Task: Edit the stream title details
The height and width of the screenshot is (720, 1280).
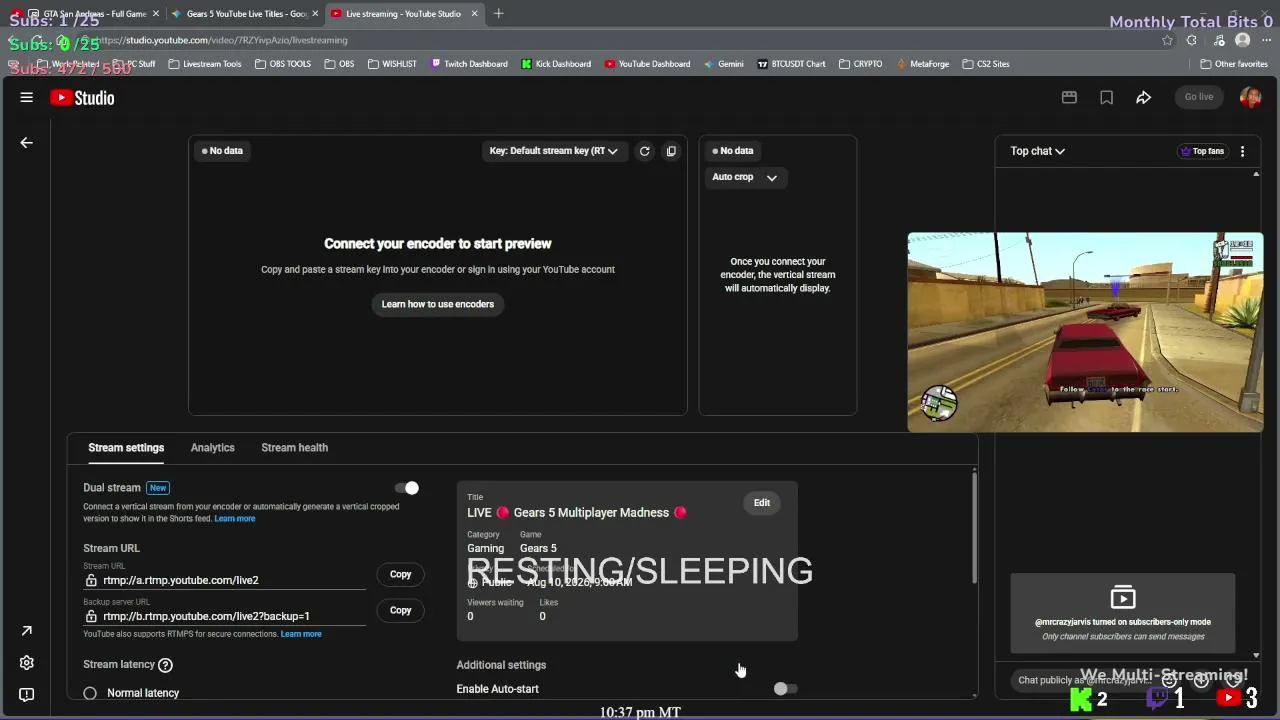Action: coord(762,503)
